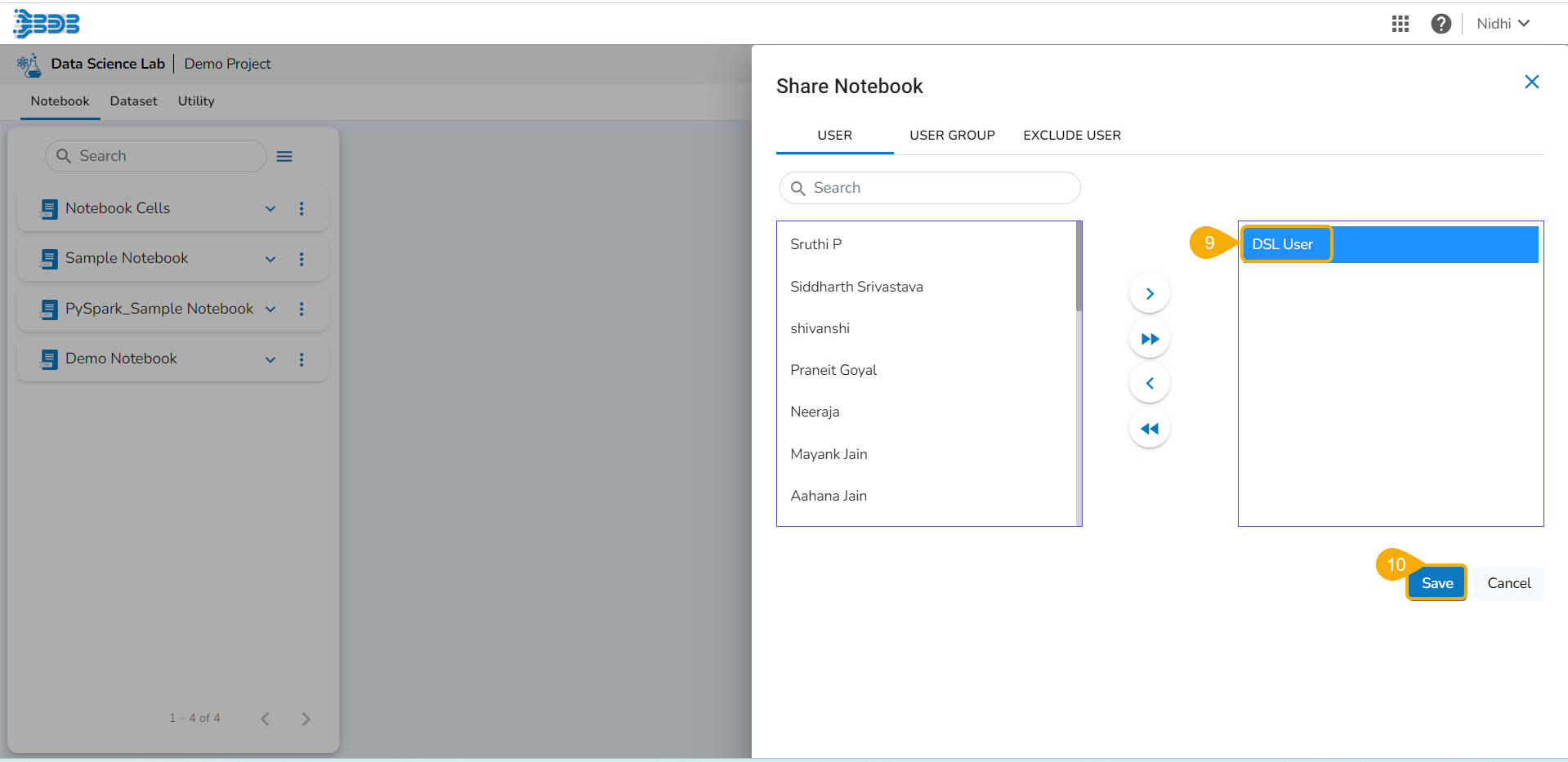The width and height of the screenshot is (1568, 762).
Task: Switch to the USER GROUP tab
Action: (952, 136)
